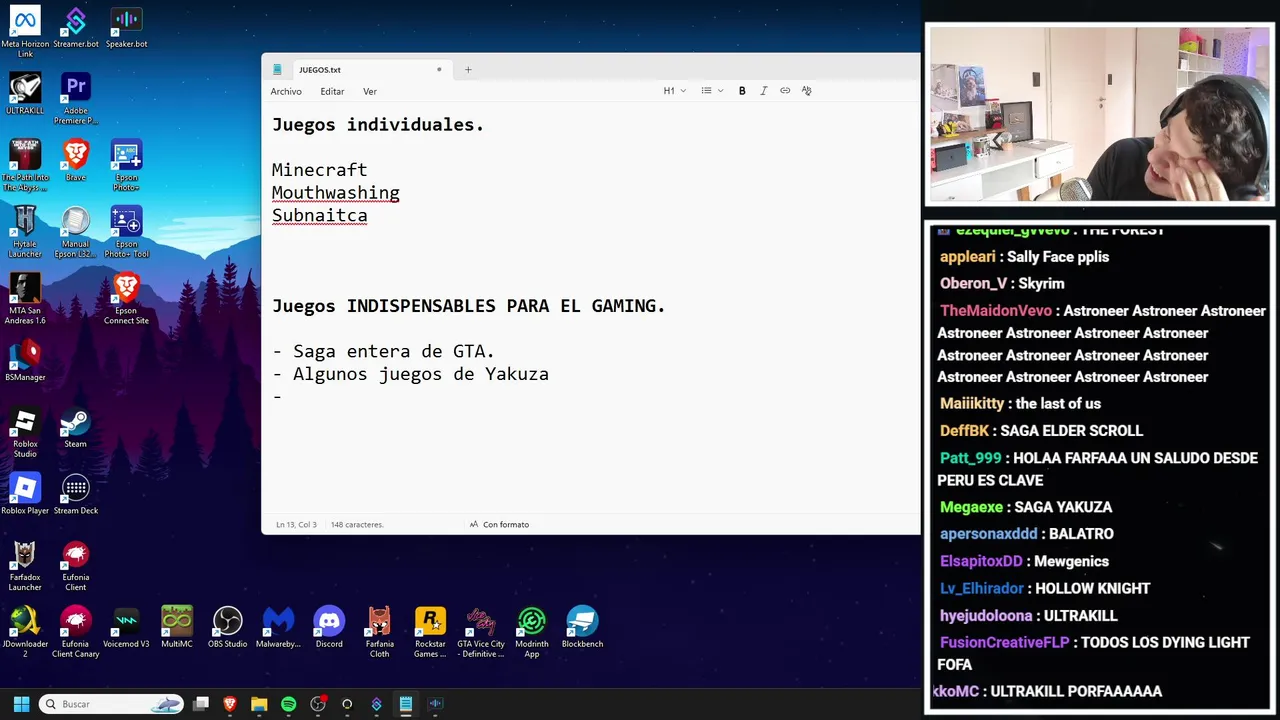Click the webcam video feed overlay
The width and height of the screenshot is (1280, 720).
point(1099,115)
